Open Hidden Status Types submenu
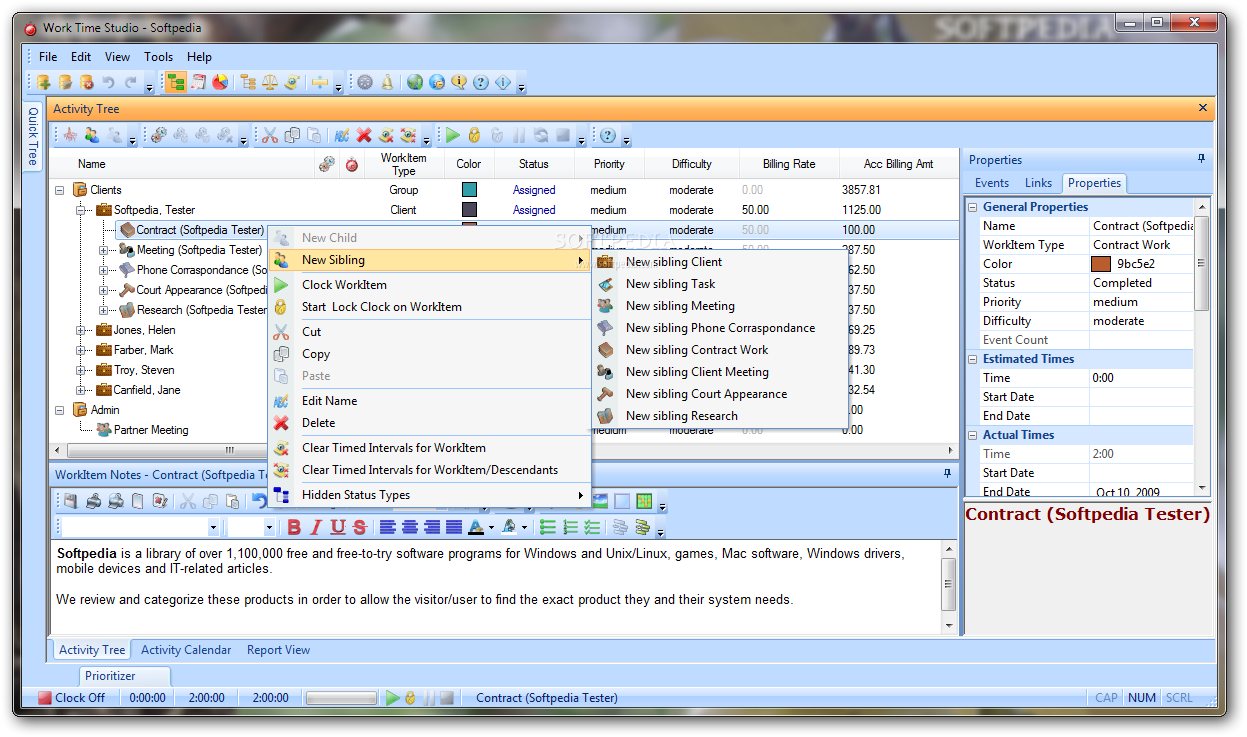Screen dimensions: 1247x737 click(x=430, y=495)
